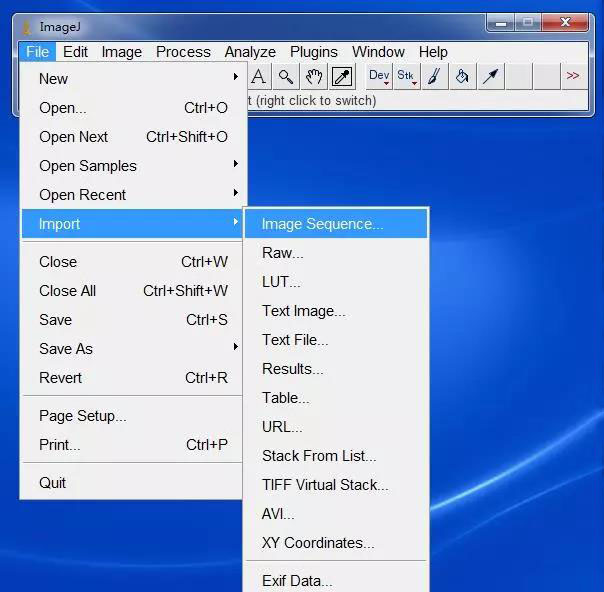Select the Hand scrolling tool

(314, 76)
